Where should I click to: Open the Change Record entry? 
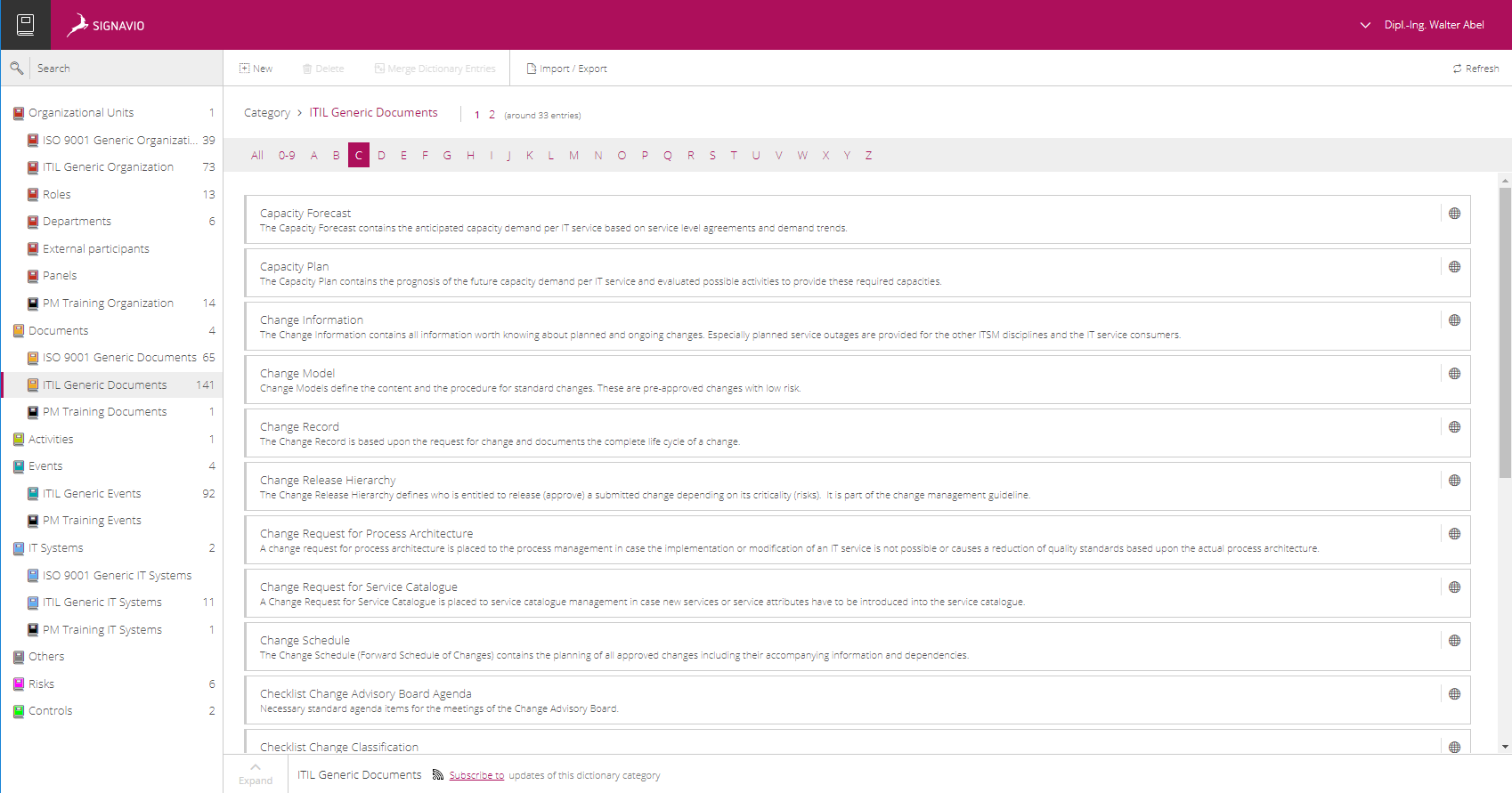tap(858, 433)
